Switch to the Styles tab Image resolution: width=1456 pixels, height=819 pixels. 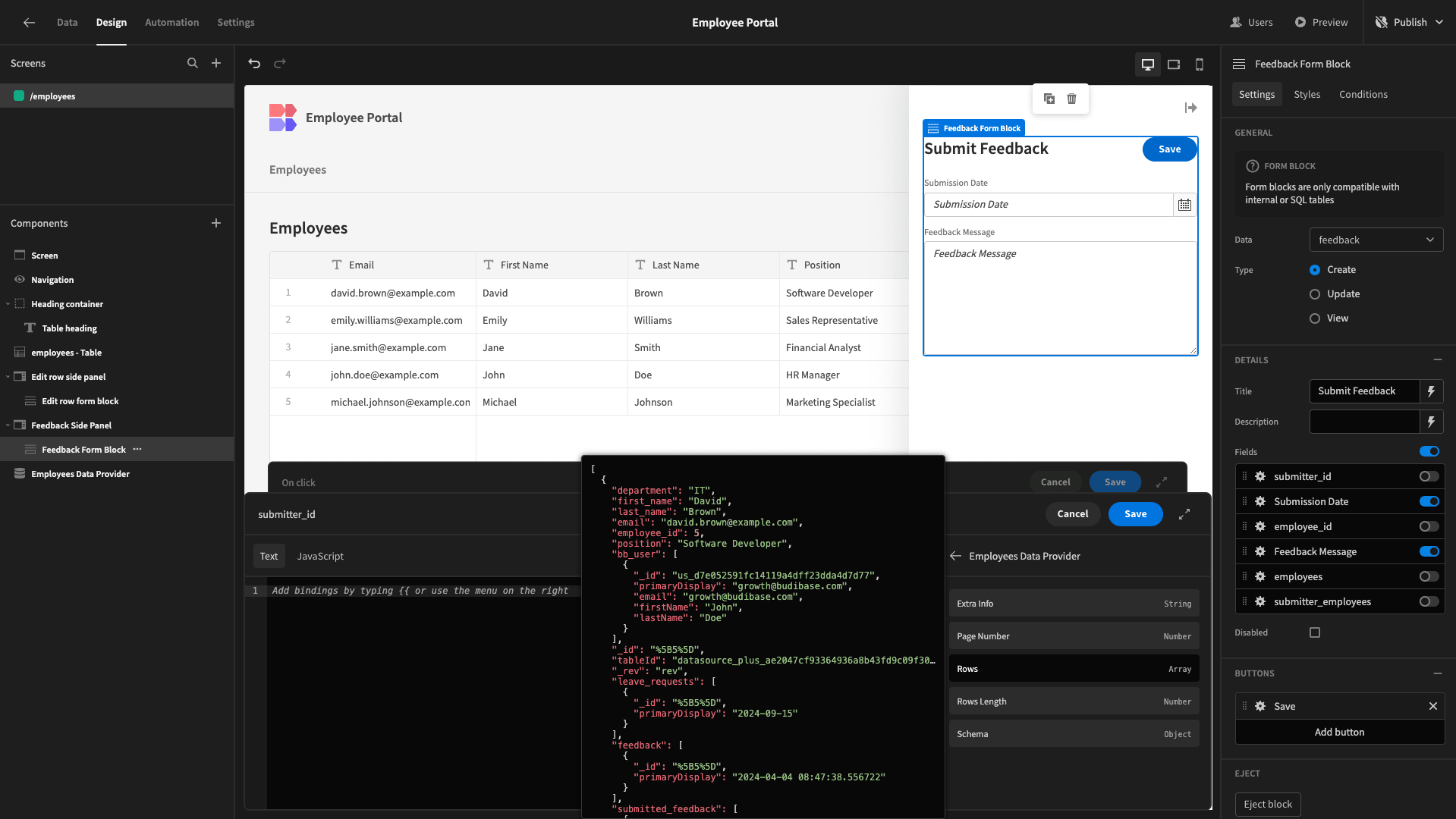click(x=1307, y=95)
